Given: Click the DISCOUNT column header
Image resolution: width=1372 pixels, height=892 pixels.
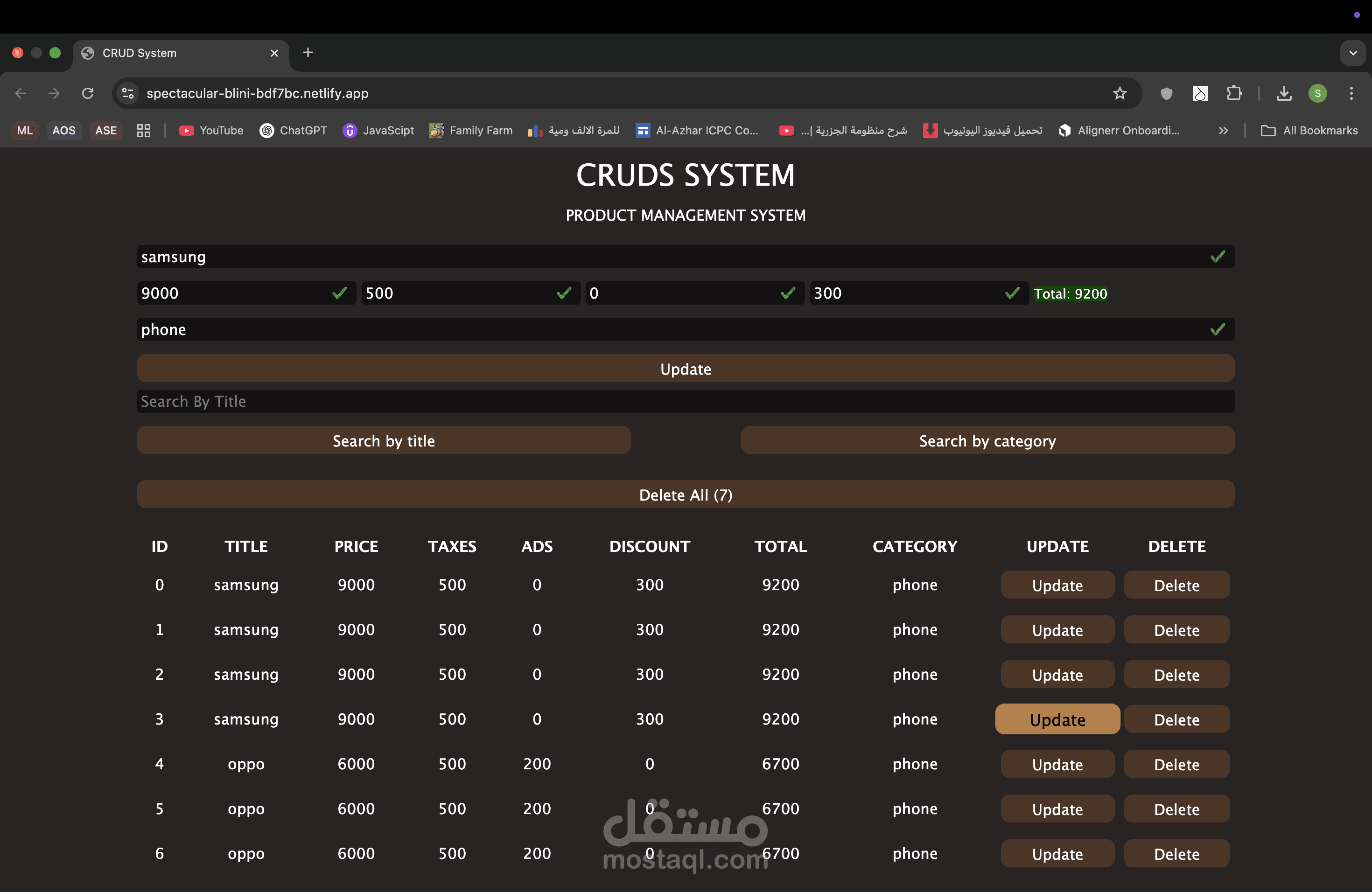Looking at the screenshot, I should pyautogui.click(x=650, y=546).
